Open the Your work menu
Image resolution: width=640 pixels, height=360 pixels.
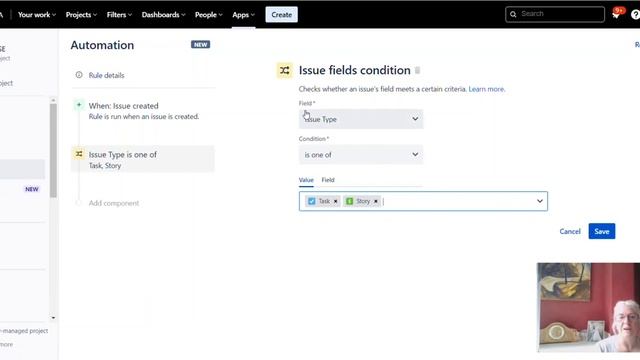[37, 15]
